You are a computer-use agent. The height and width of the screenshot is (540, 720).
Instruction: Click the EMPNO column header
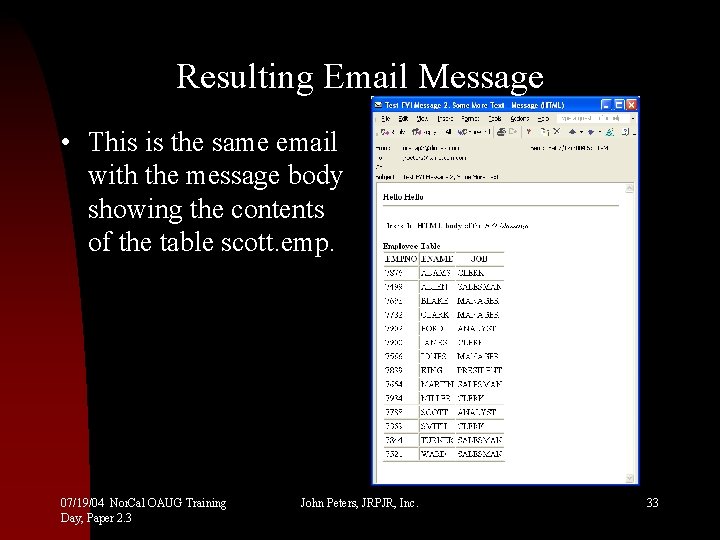(x=401, y=259)
